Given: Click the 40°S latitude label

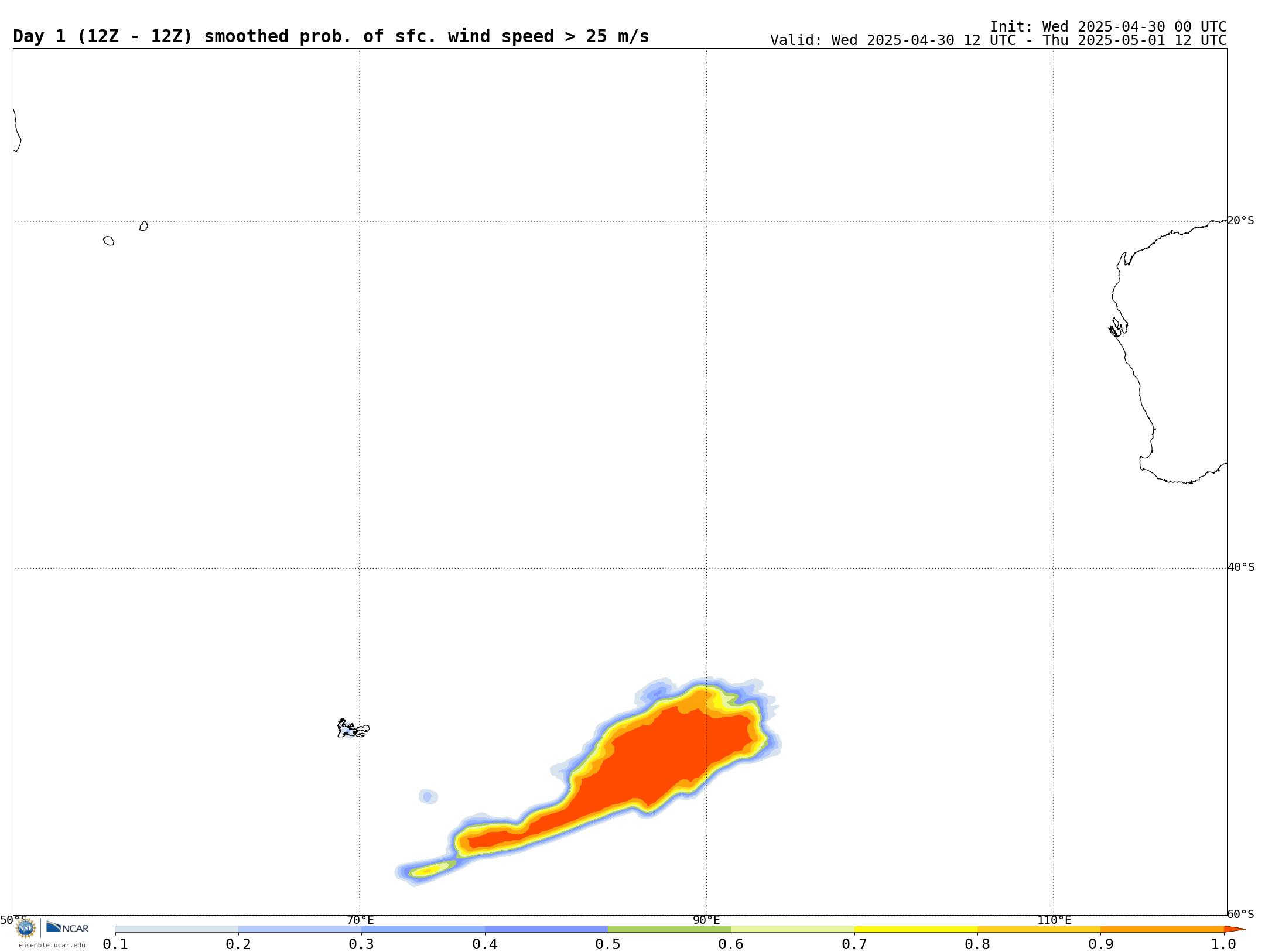Looking at the screenshot, I should pos(1241,567).
